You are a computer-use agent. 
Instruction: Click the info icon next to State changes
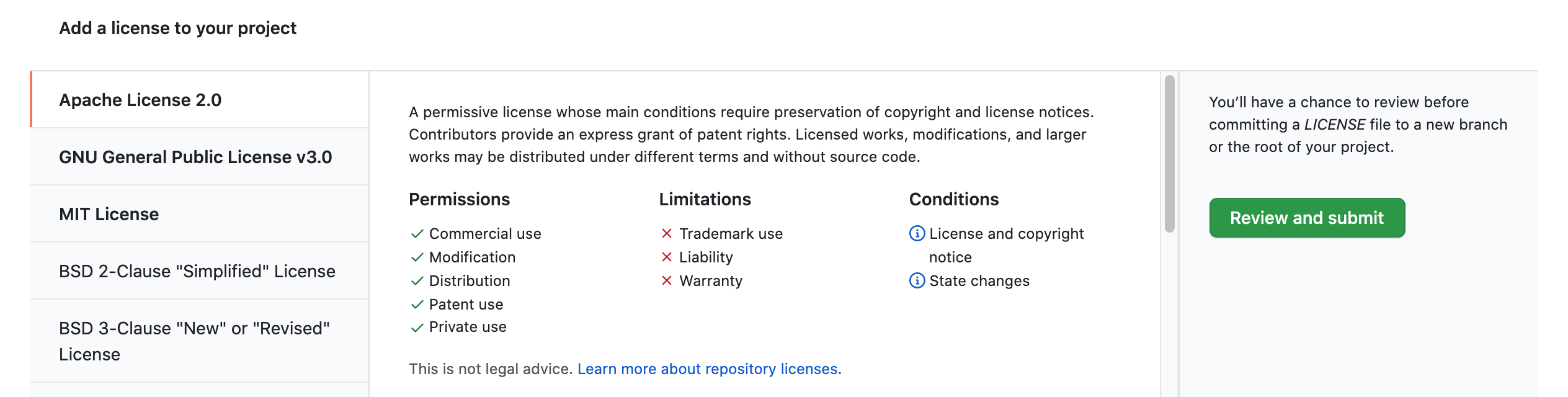pyautogui.click(x=917, y=280)
